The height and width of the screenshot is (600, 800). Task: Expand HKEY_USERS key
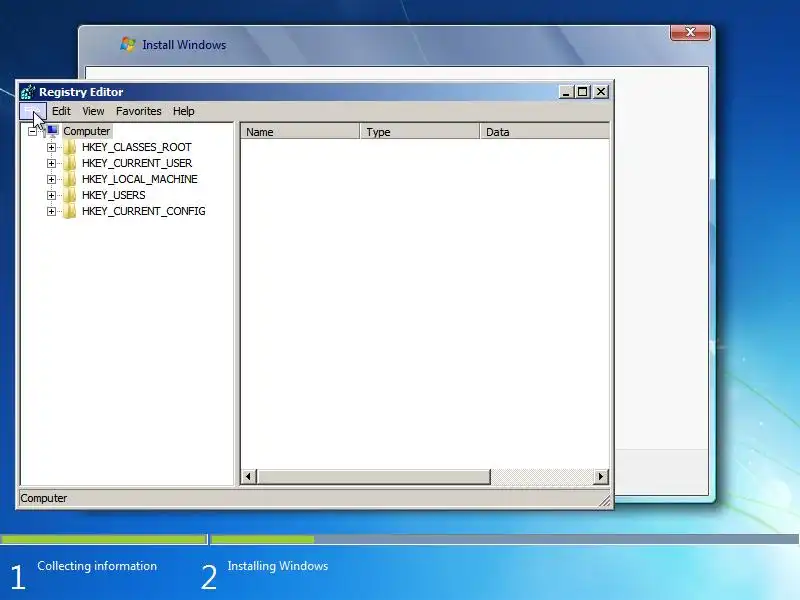coord(51,195)
